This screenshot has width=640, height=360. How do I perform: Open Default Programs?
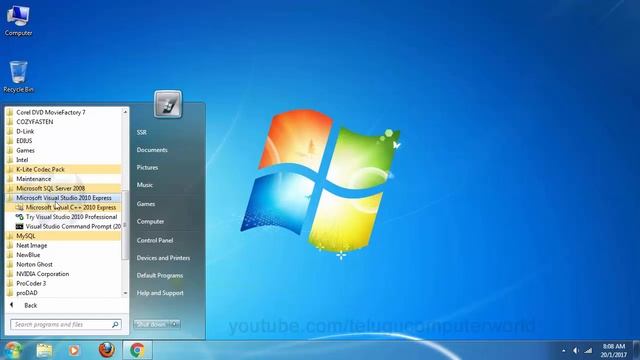160,276
